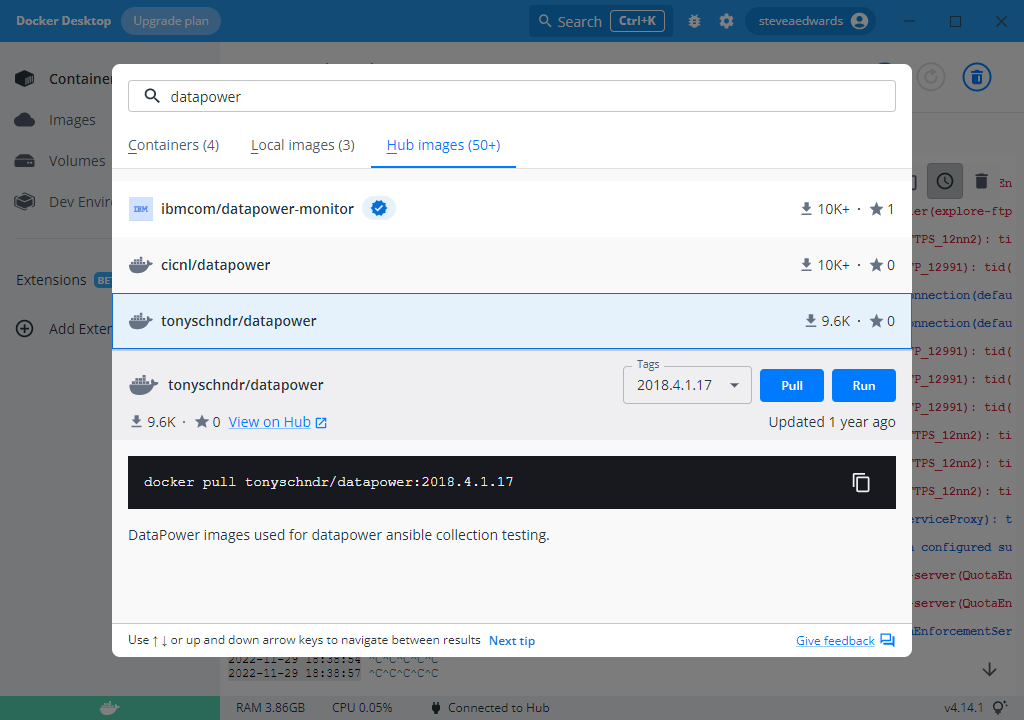1024x720 pixels.
Task: Select the Containers section in the sidebar
Action: (x=80, y=78)
